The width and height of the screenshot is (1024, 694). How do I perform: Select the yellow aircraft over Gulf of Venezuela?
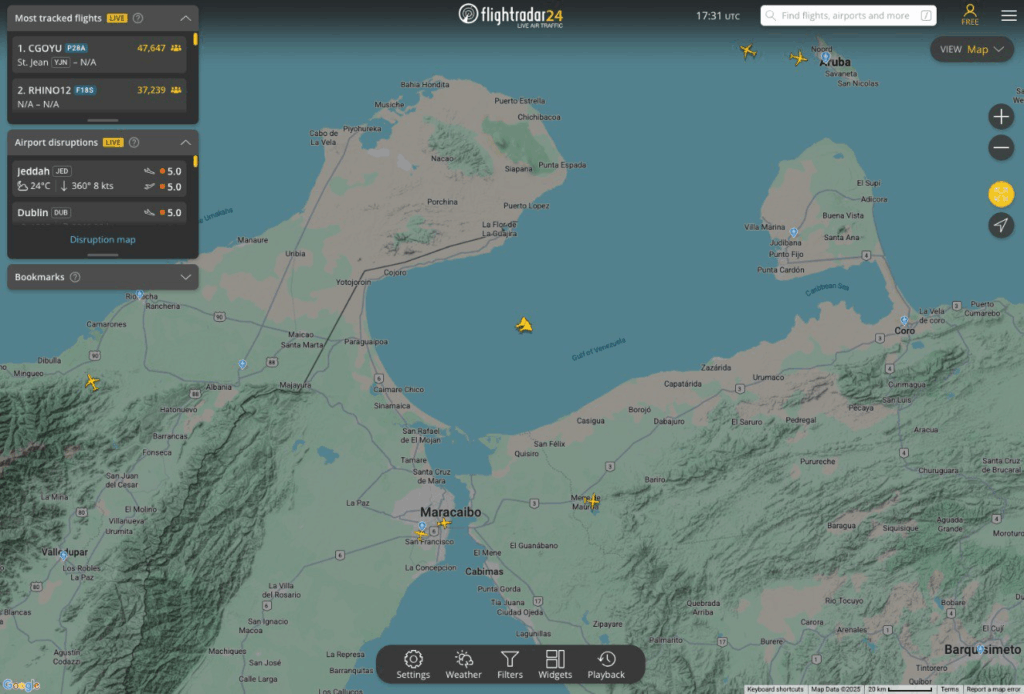(x=523, y=325)
